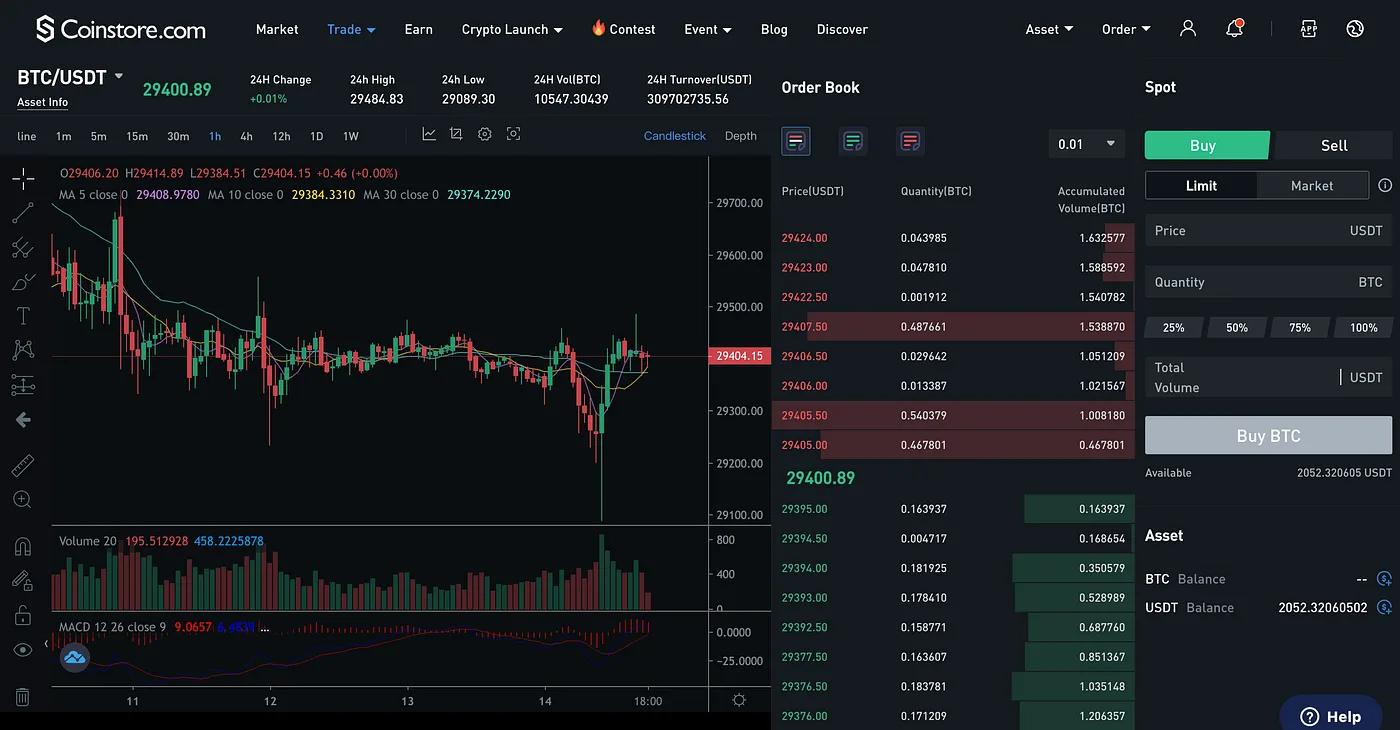Select the brush drawing tool
Image resolution: width=1400 pixels, height=730 pixels.
click(x=23, y=282)
